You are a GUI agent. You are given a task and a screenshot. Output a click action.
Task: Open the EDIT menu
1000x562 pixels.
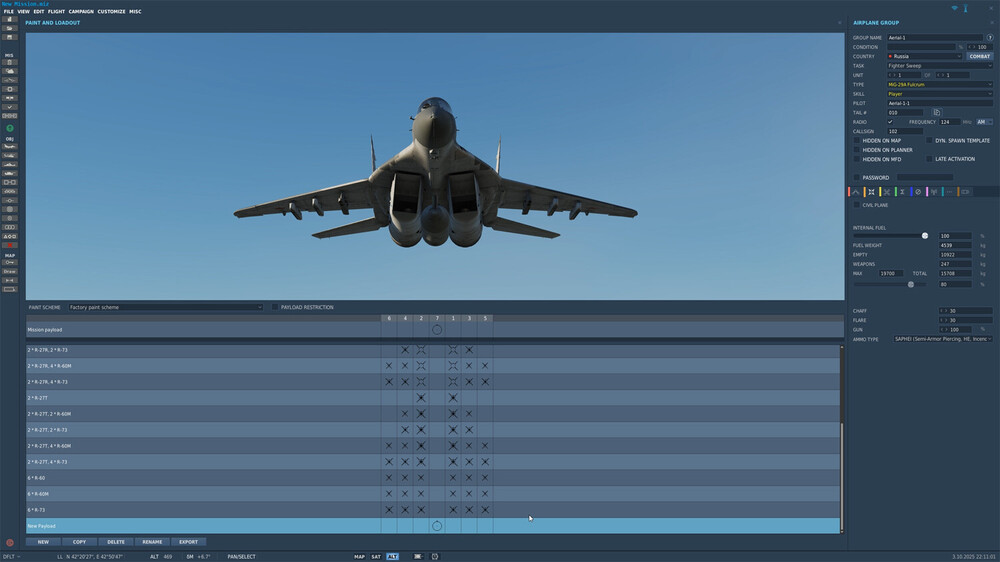click(x=39, y=11)
